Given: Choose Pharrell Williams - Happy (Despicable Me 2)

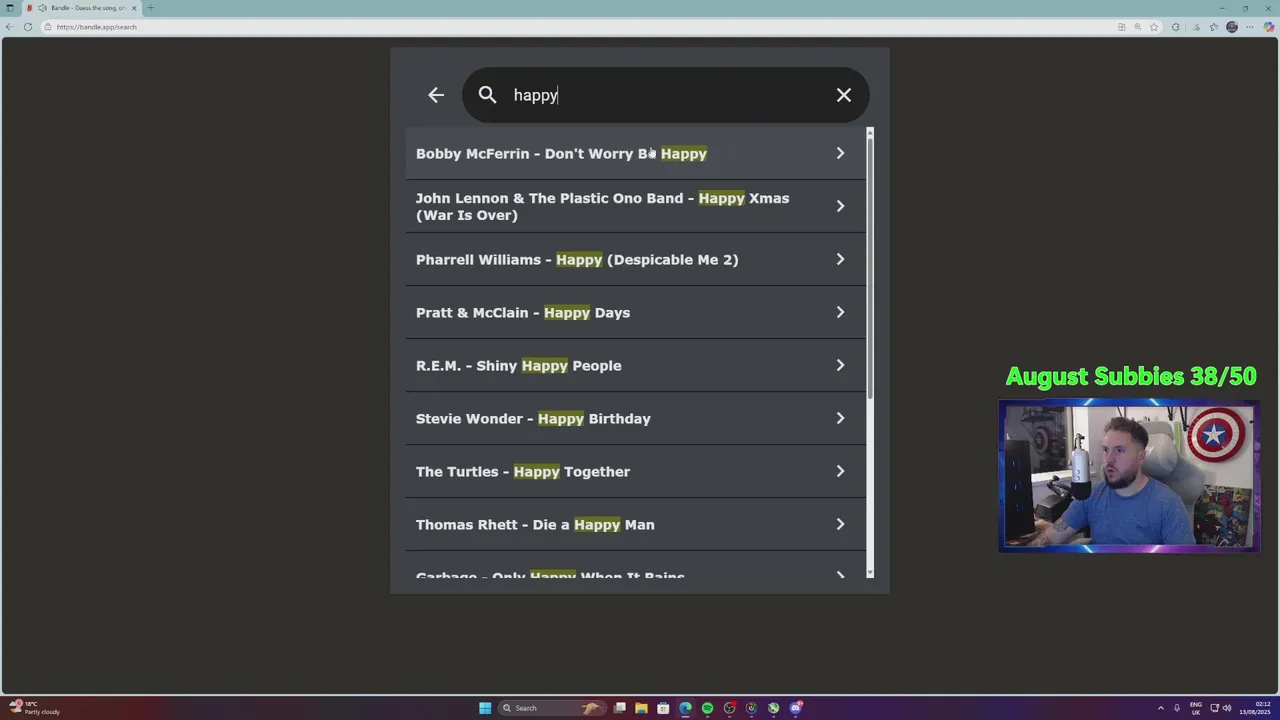Looking at the screenshot, I should pos(635,259).
